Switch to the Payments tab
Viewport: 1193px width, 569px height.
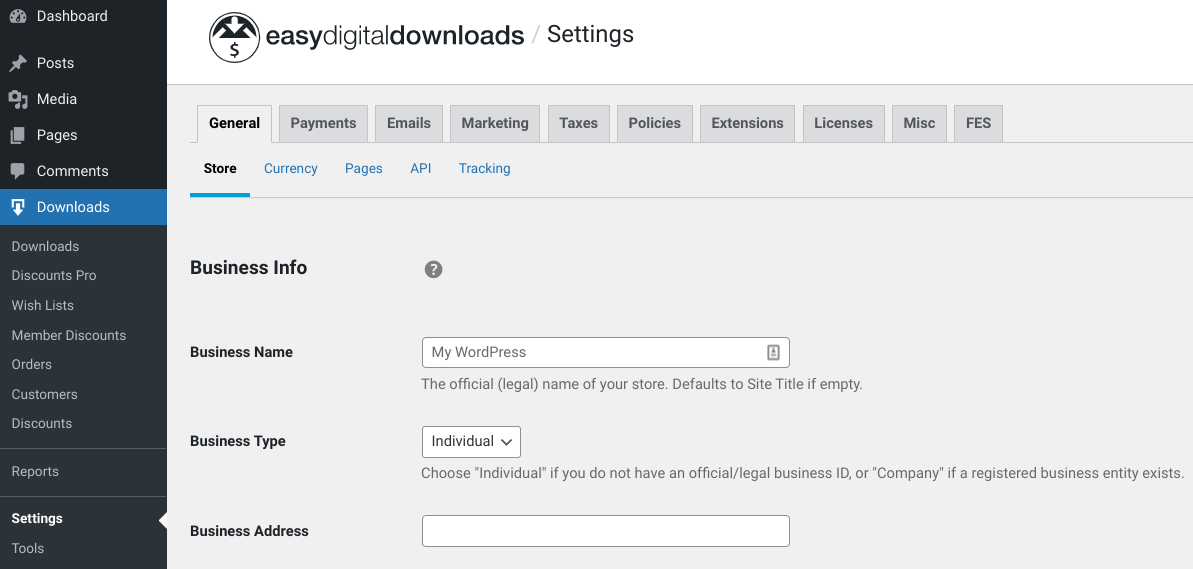point(323,123)
